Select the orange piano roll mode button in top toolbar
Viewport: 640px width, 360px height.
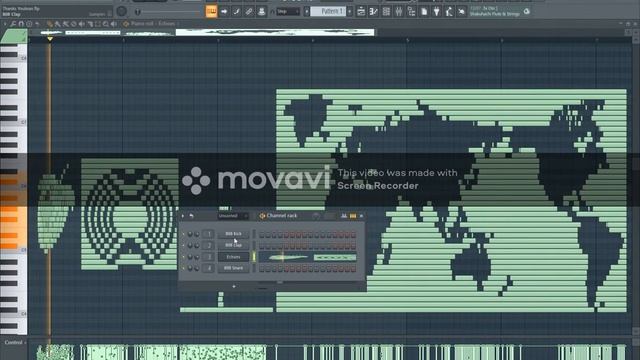tap(211, 11)
